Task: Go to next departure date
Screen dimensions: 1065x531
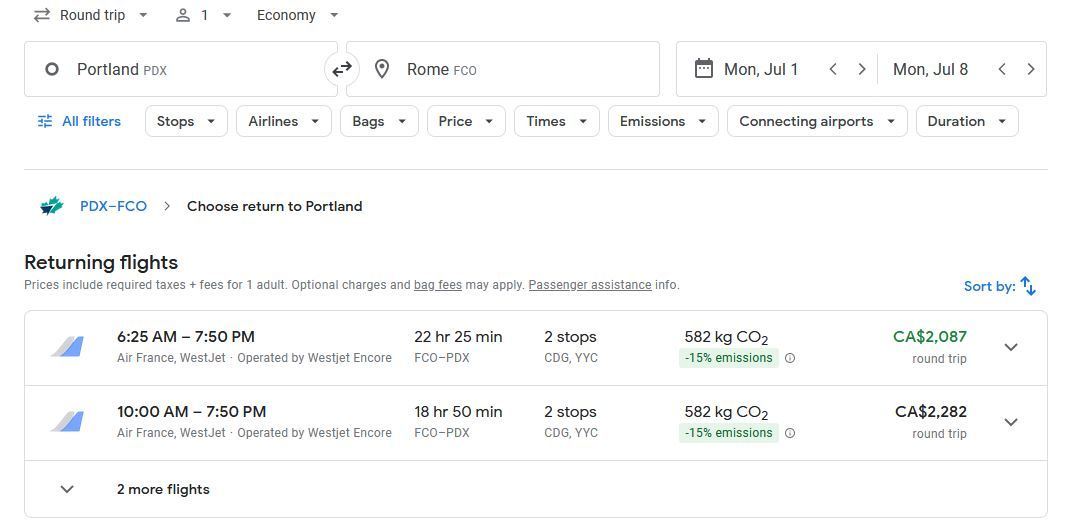Action: (x=862, y=69)
